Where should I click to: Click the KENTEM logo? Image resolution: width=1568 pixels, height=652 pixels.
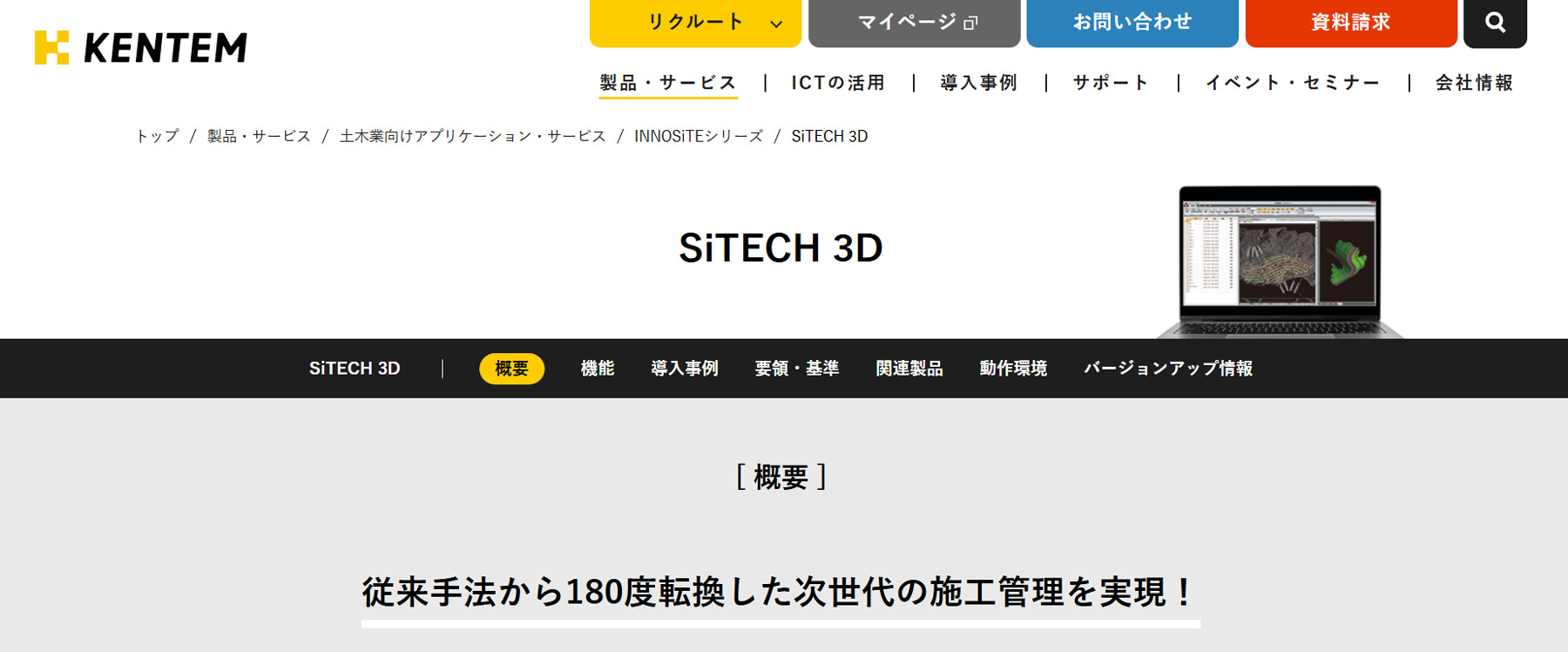click(x=140, y=47)
